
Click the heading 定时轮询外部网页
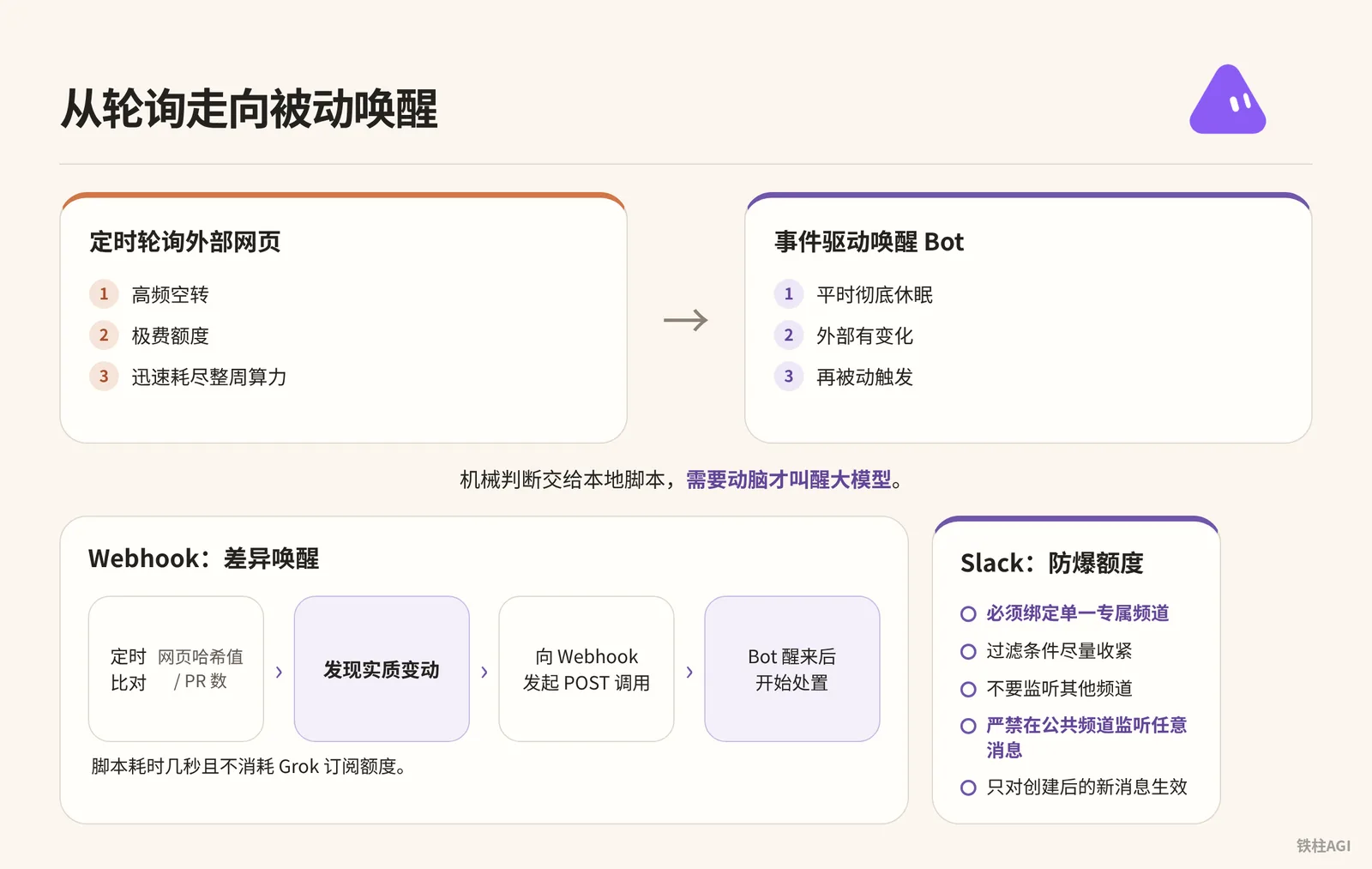click(185, 242)
